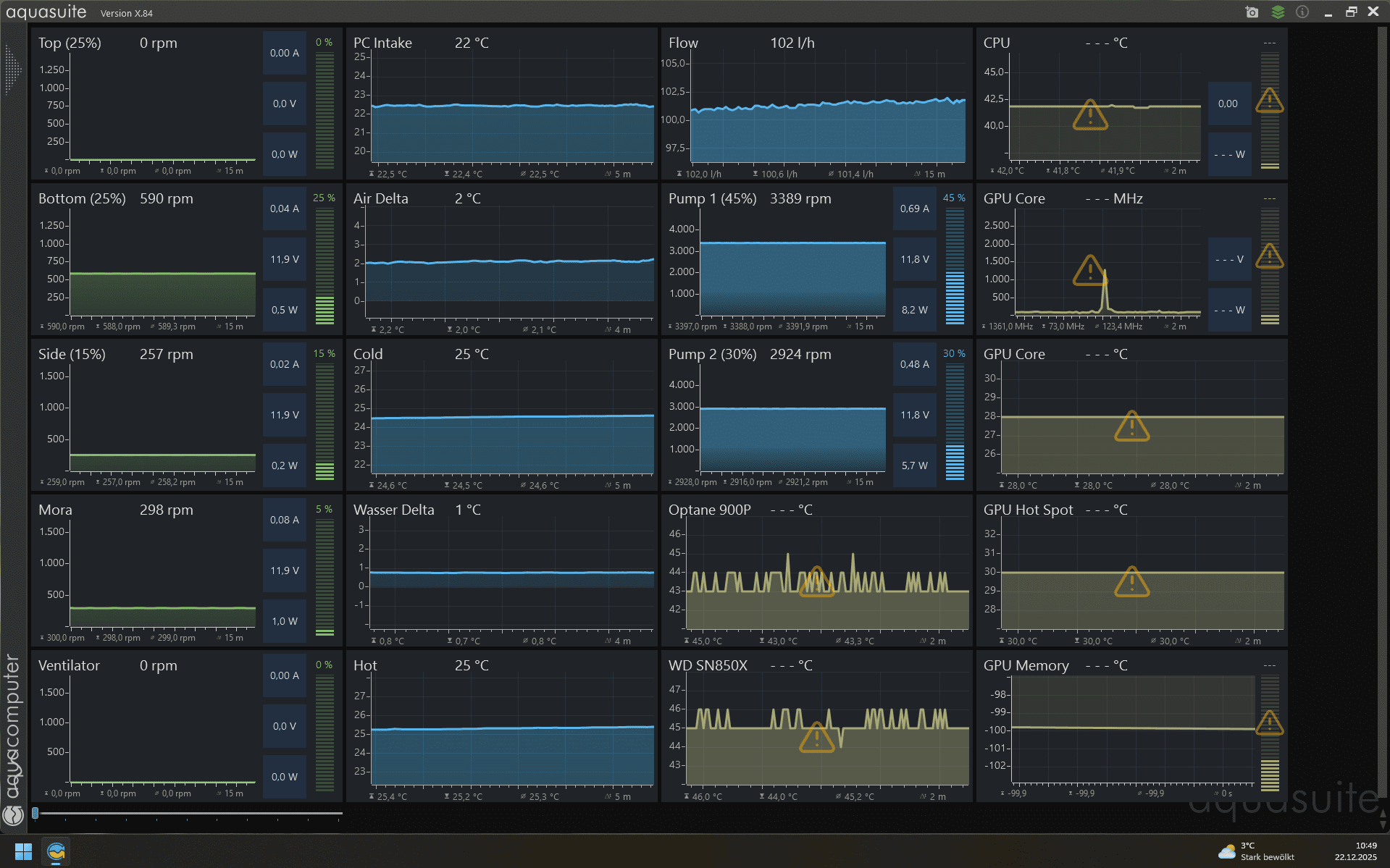Click warning icon on GPU Hot Spot chart

[x=1131, y=582]
